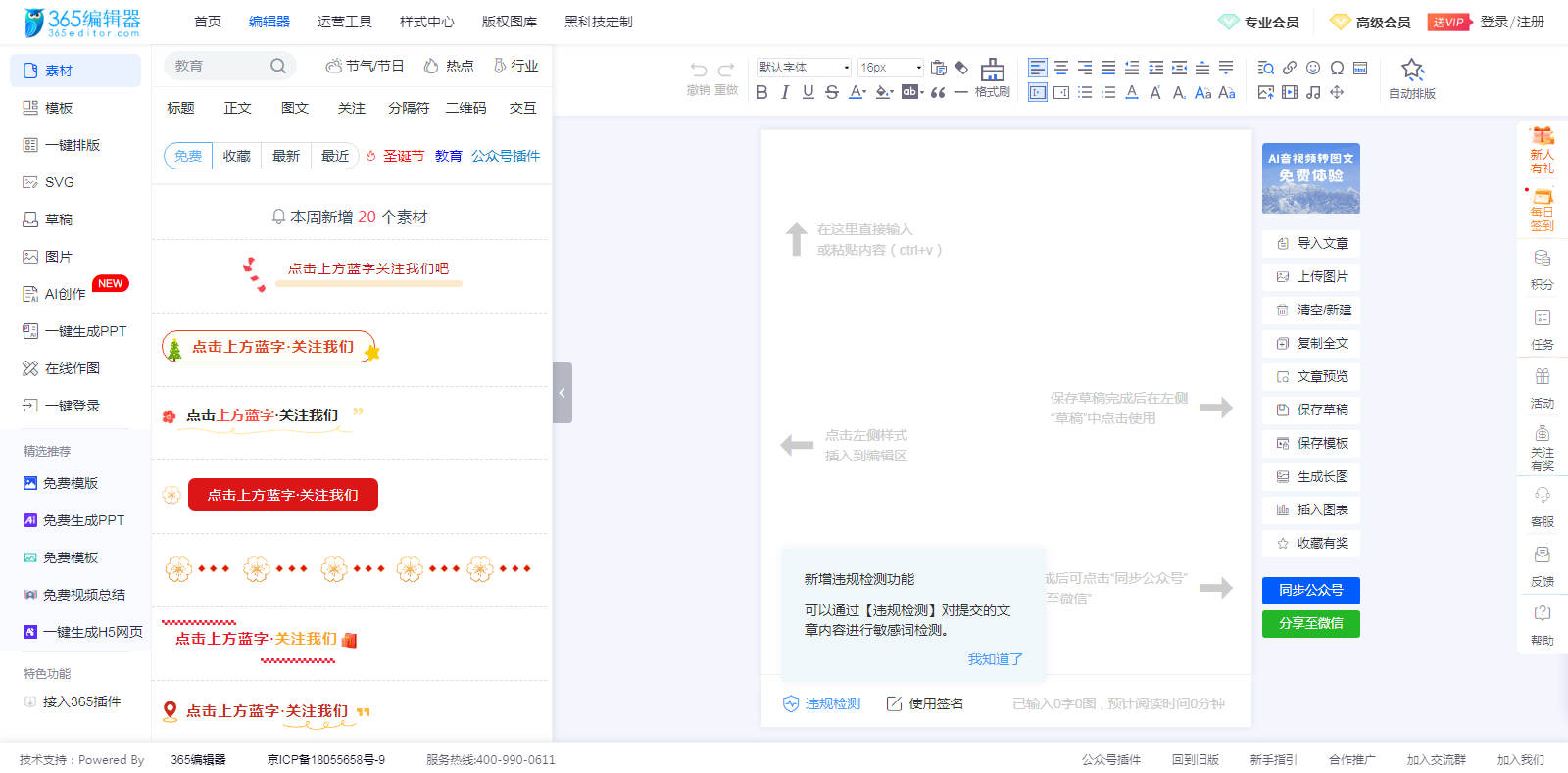Insert a hyperlink with the link icon
The height and width of the screenshot is (773, 1568).
point(1290,68)
